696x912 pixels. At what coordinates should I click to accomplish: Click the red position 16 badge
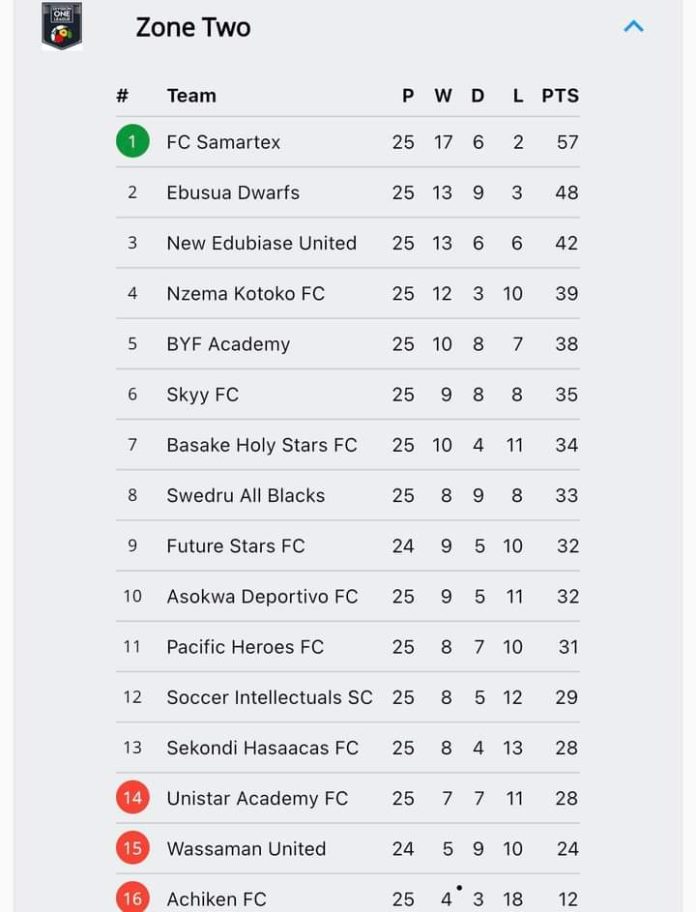pyautogui.click(x=133, y=897)
